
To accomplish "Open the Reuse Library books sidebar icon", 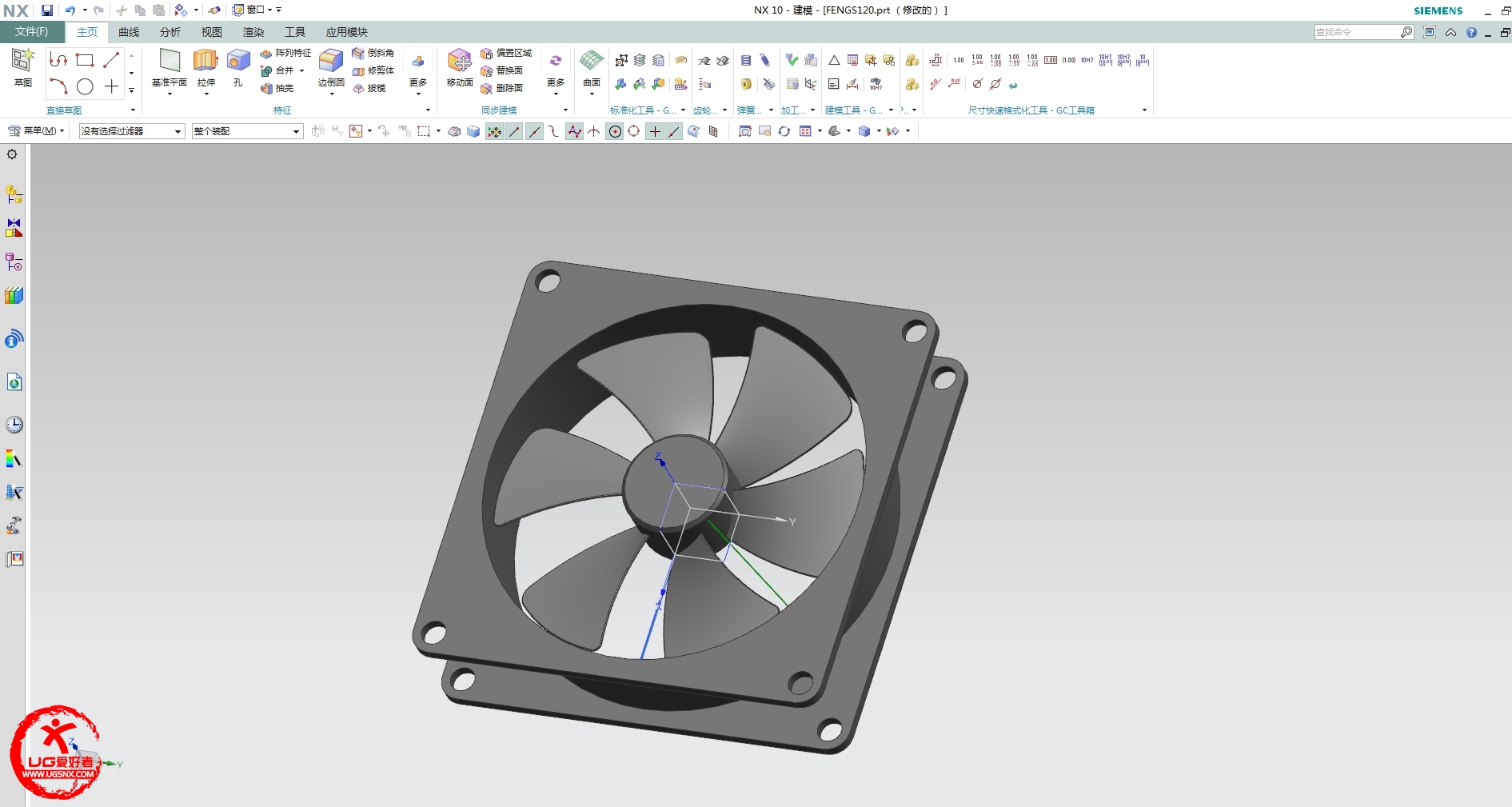I will click(14, 296).
